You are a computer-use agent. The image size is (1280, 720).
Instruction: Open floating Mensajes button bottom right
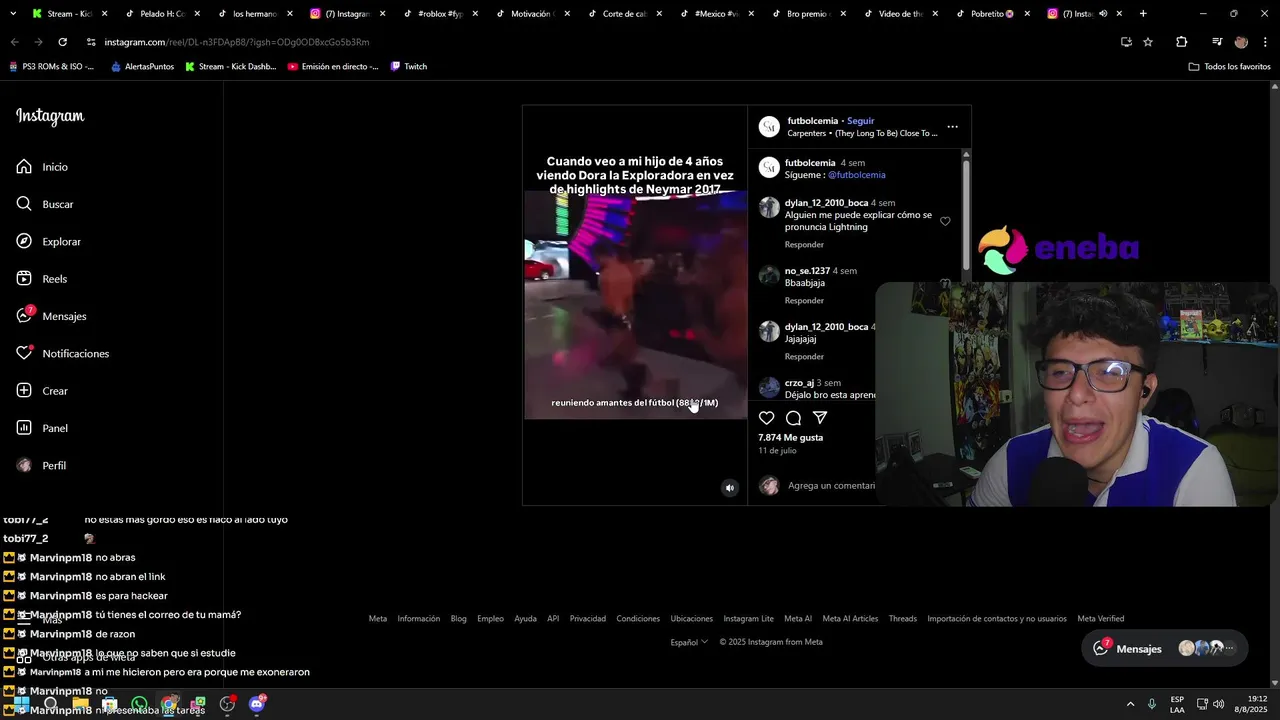coord(1165,648)
